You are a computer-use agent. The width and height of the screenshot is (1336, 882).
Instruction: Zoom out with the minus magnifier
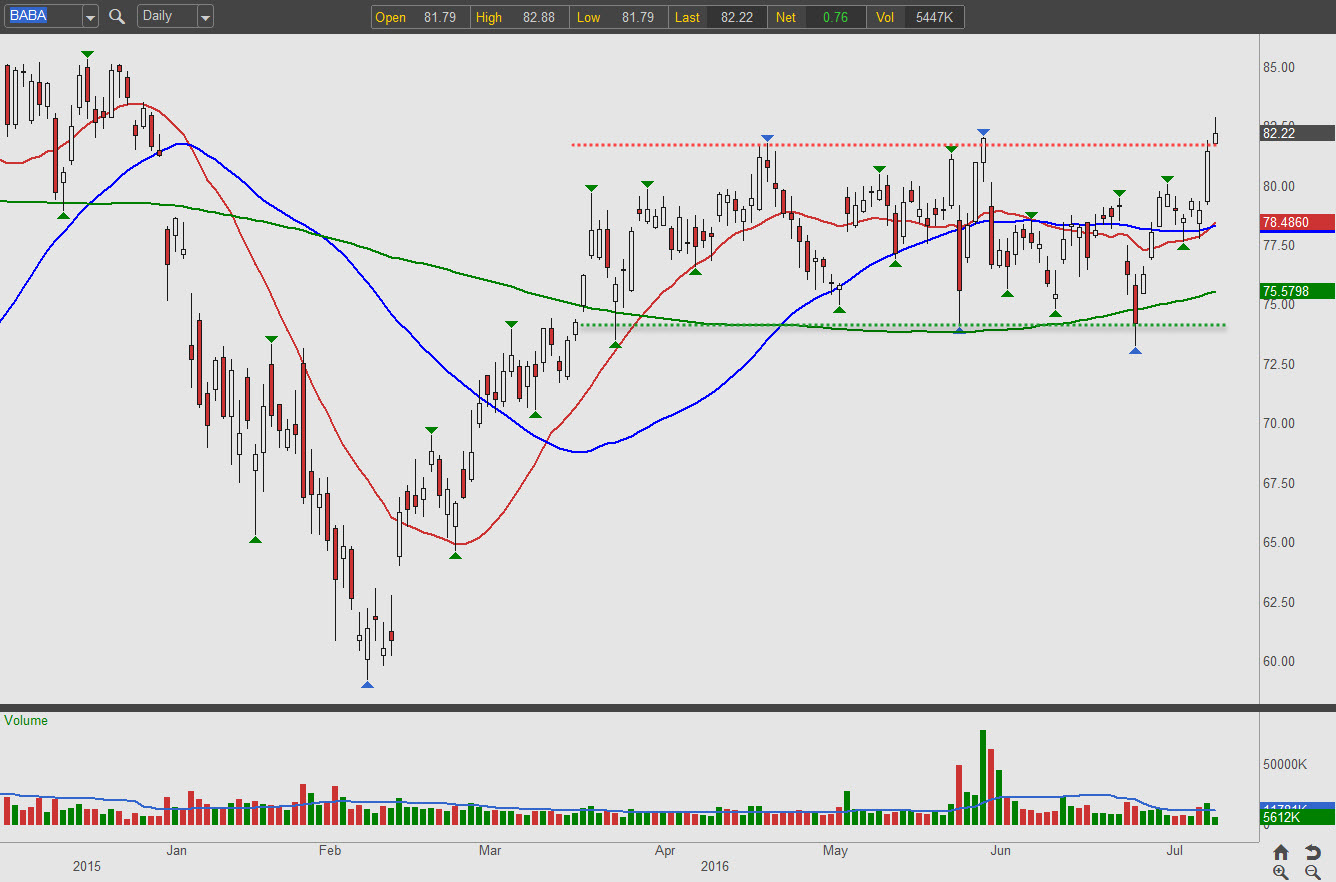[x=1313, y=872]
